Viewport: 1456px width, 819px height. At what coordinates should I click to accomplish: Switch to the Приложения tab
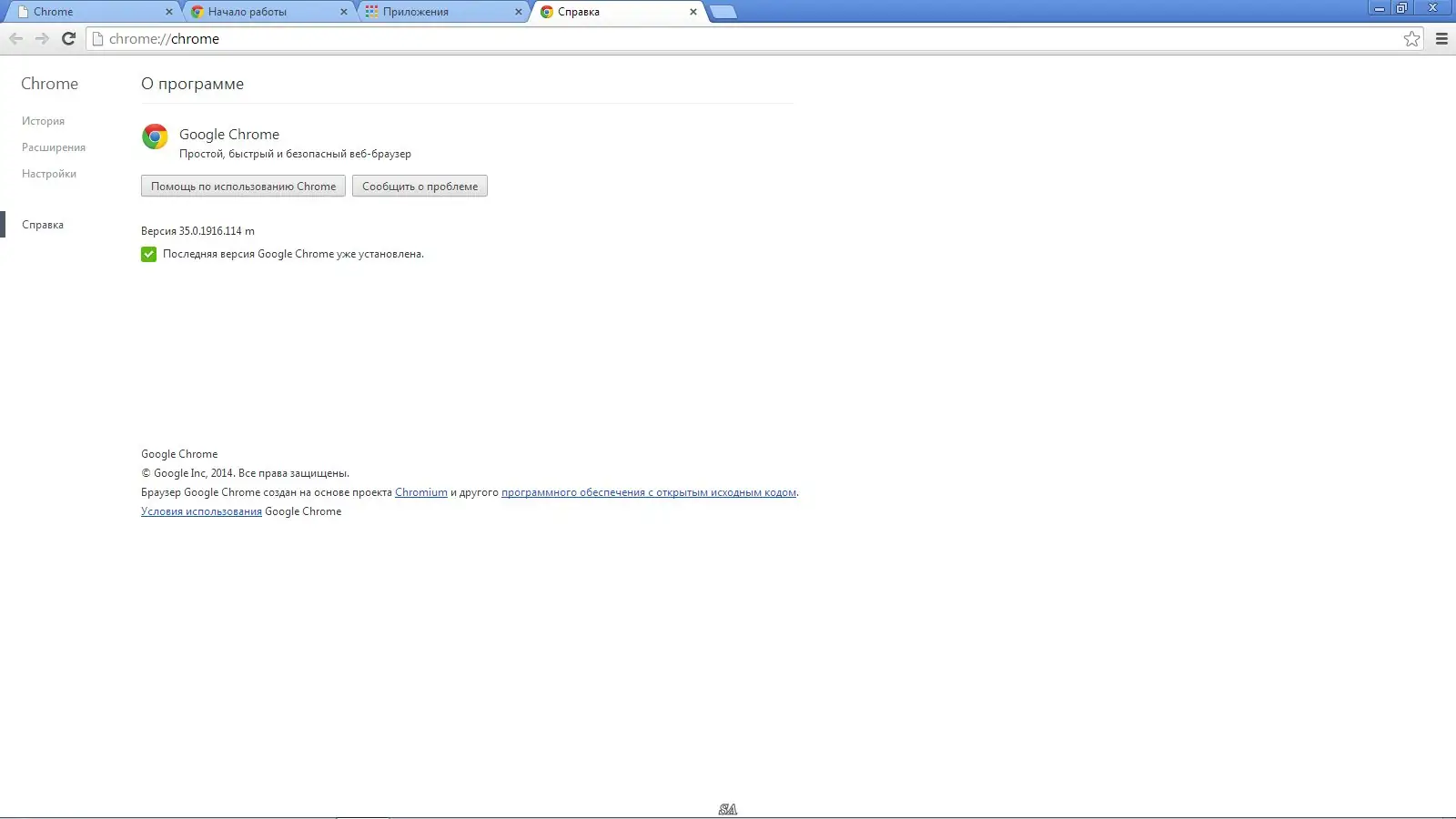tap(443, 12)
